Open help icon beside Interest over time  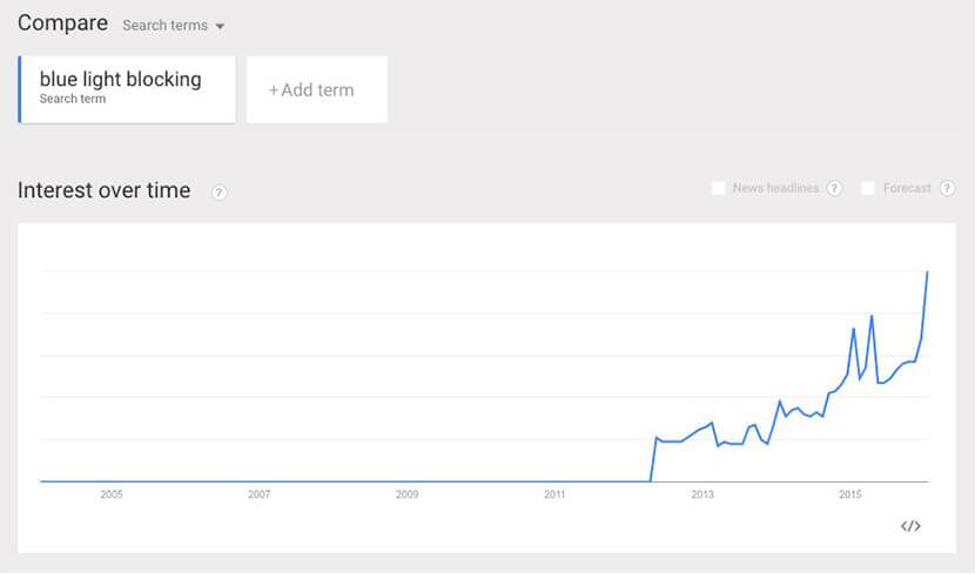coord(219,192)
